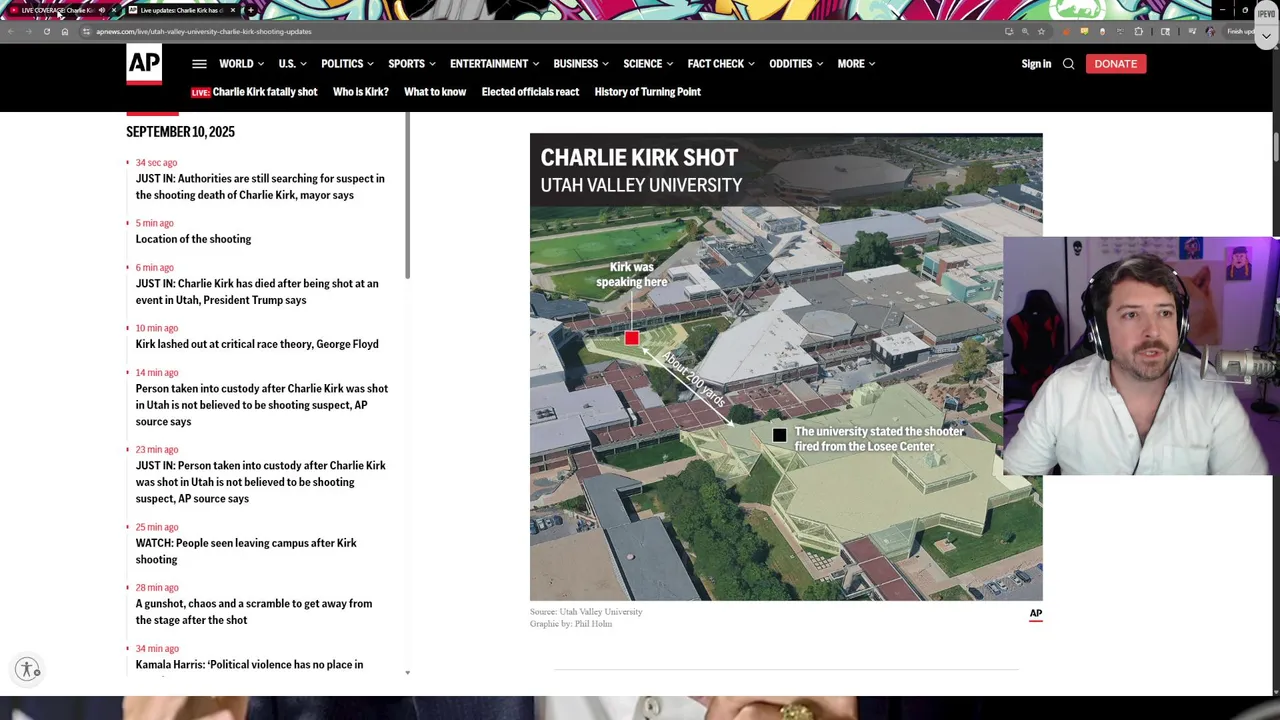Open the hamburger menu next to AP logo
1280x720 pixels.
[199, 64]
